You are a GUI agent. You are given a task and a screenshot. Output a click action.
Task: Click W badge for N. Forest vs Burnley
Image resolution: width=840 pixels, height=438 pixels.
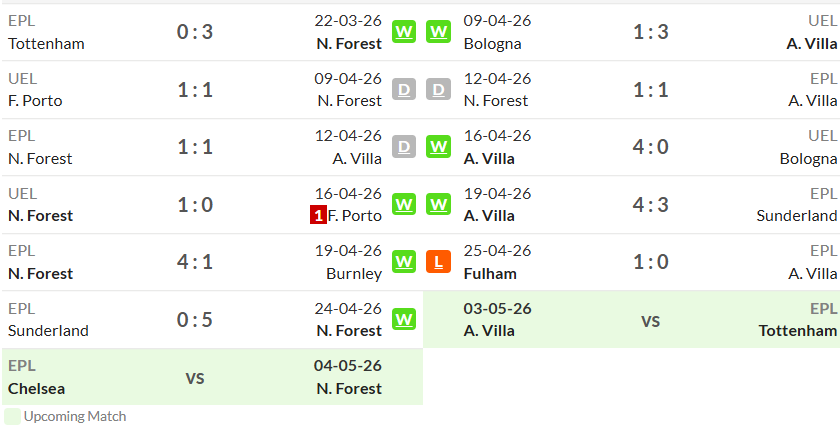tap(404, 262)
